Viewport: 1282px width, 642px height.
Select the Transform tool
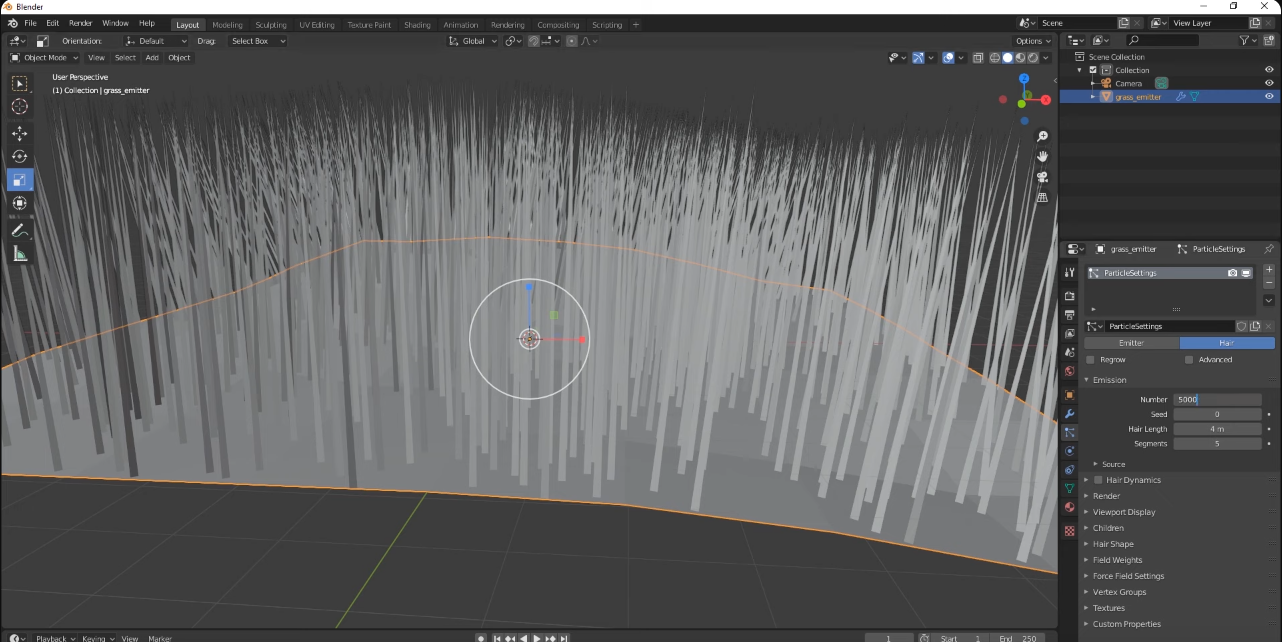click(x=20, y=203)
